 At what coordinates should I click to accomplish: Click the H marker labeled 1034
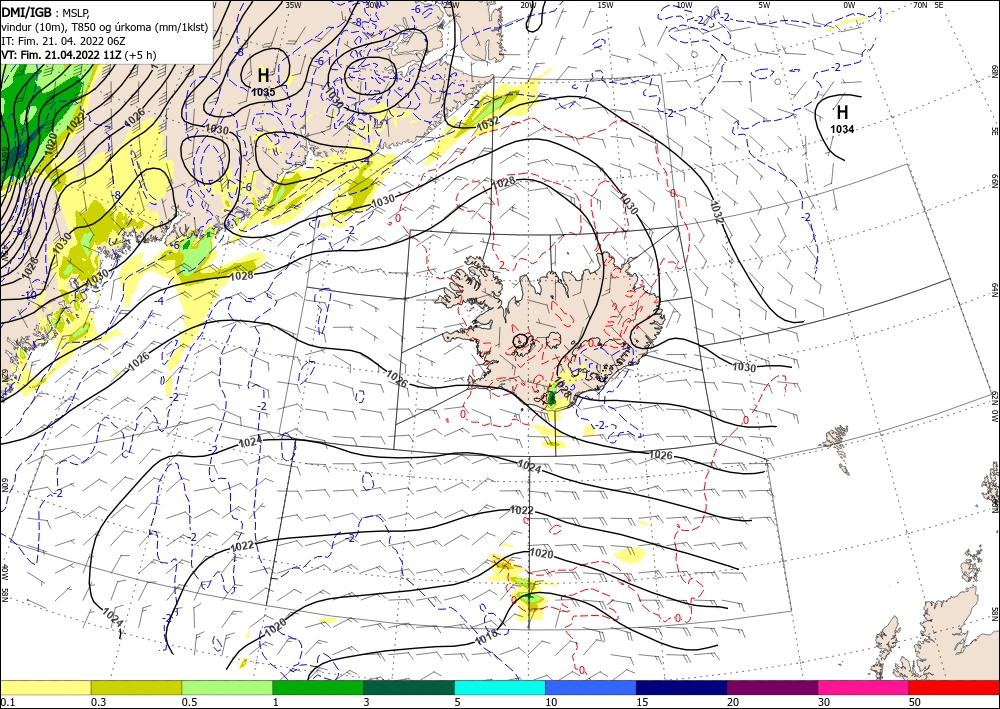click(842, 112)
